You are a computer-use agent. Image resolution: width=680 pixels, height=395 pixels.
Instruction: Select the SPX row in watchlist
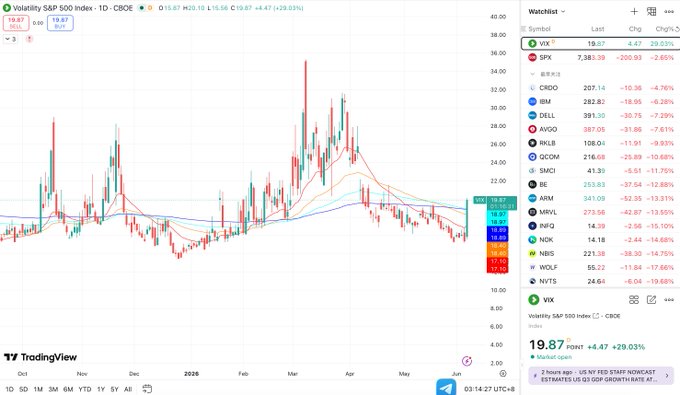click(x=600, y=57)
